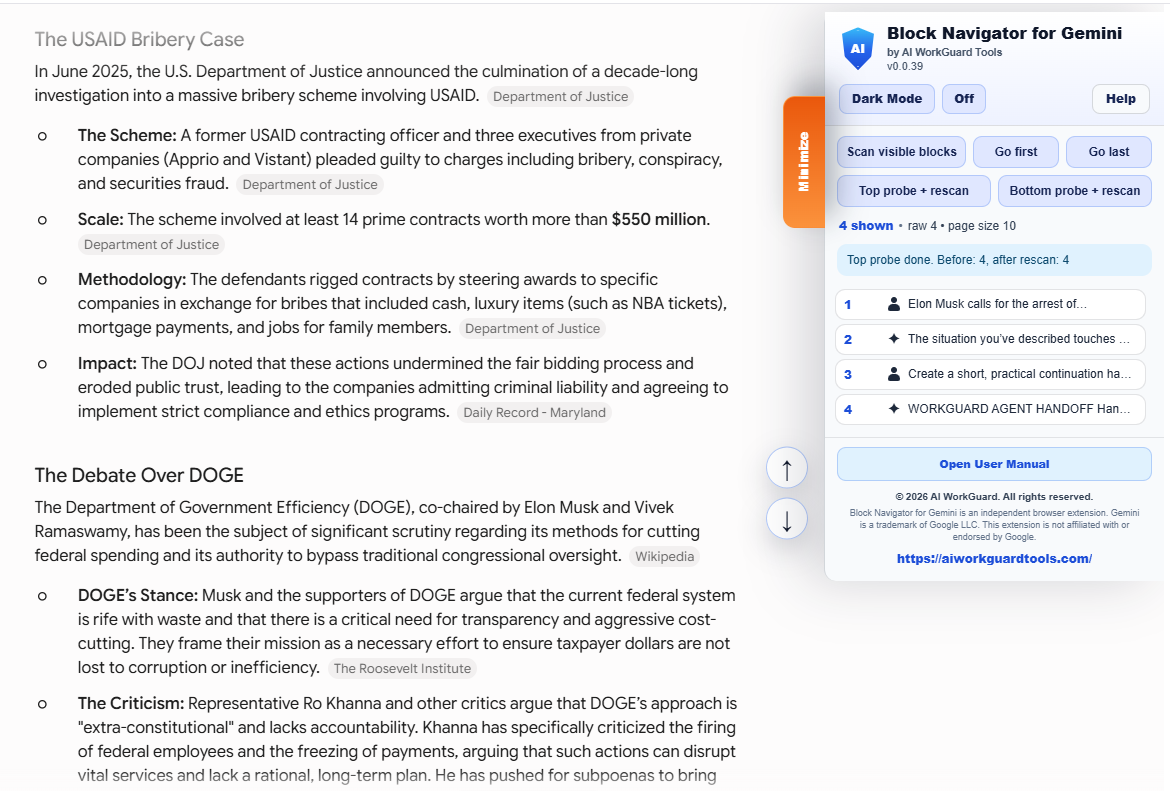Click 'Methodology:' bold label
Image resolution: width=1170 pixels, height=791 pixels.
click(x=132, y=279)
